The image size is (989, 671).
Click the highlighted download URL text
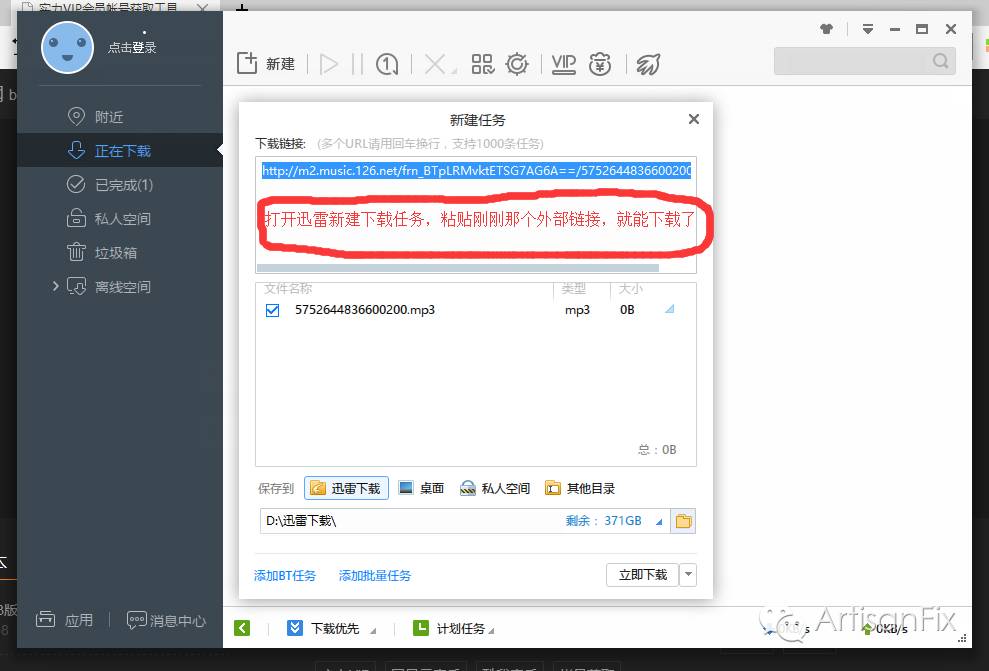click(x=476, y=170)
